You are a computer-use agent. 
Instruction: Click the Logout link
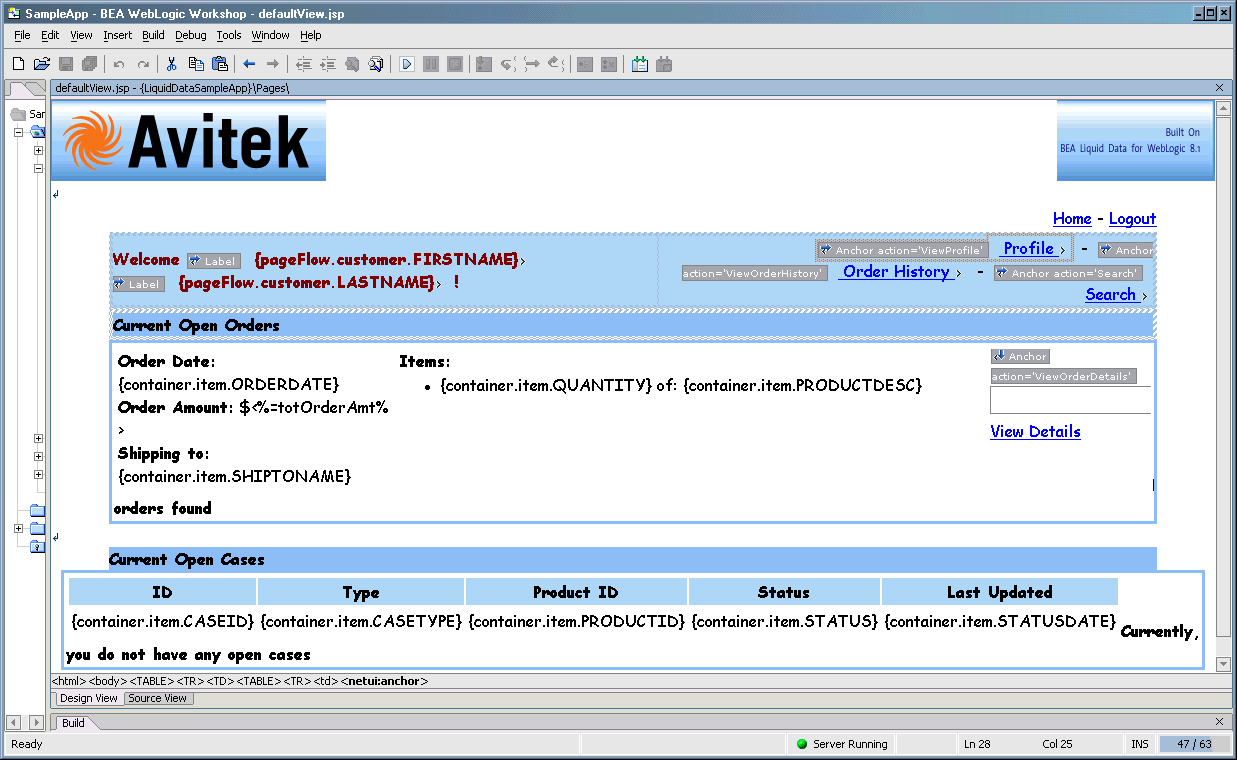pyautogui.click(x=1132, y=219)
